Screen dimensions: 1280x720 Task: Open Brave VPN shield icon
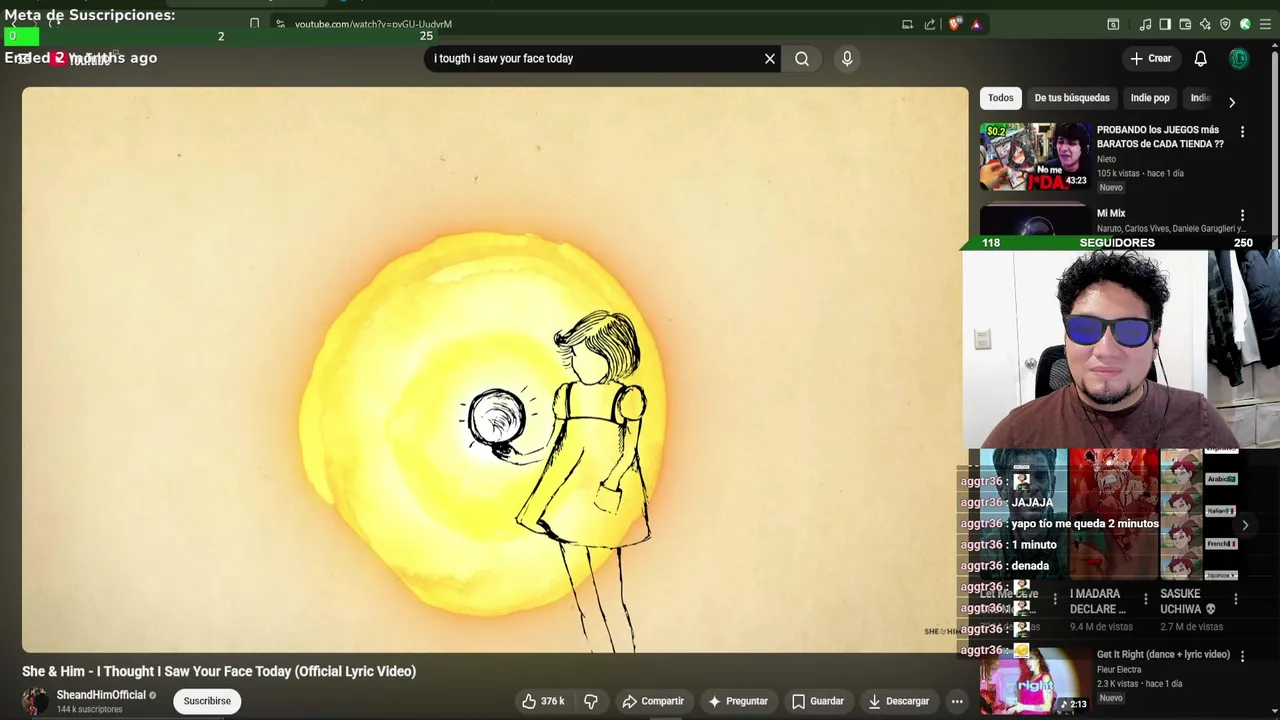click(1225, 24)
